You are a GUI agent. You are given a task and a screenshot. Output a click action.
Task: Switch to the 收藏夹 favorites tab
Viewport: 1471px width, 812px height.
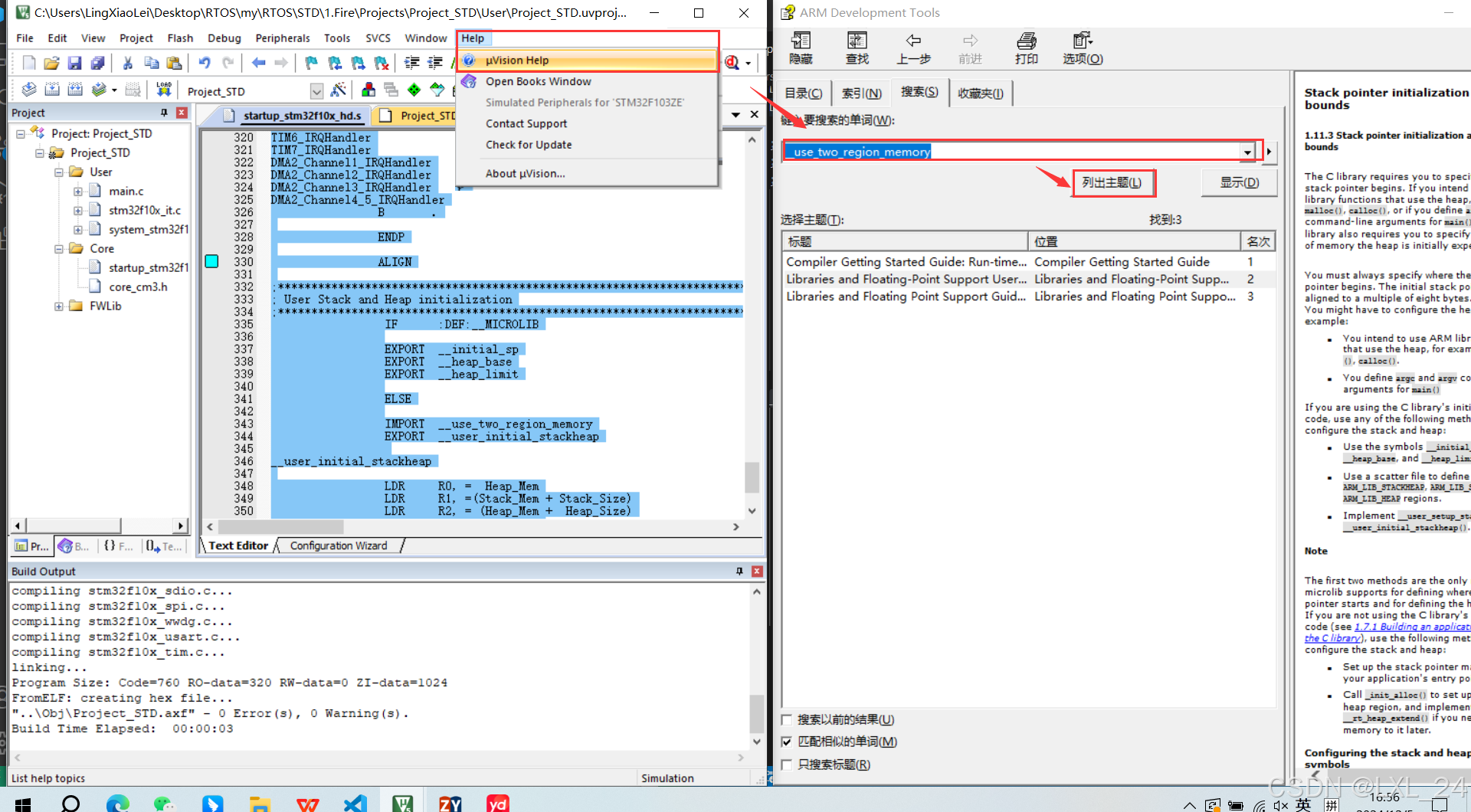(981, 93)
